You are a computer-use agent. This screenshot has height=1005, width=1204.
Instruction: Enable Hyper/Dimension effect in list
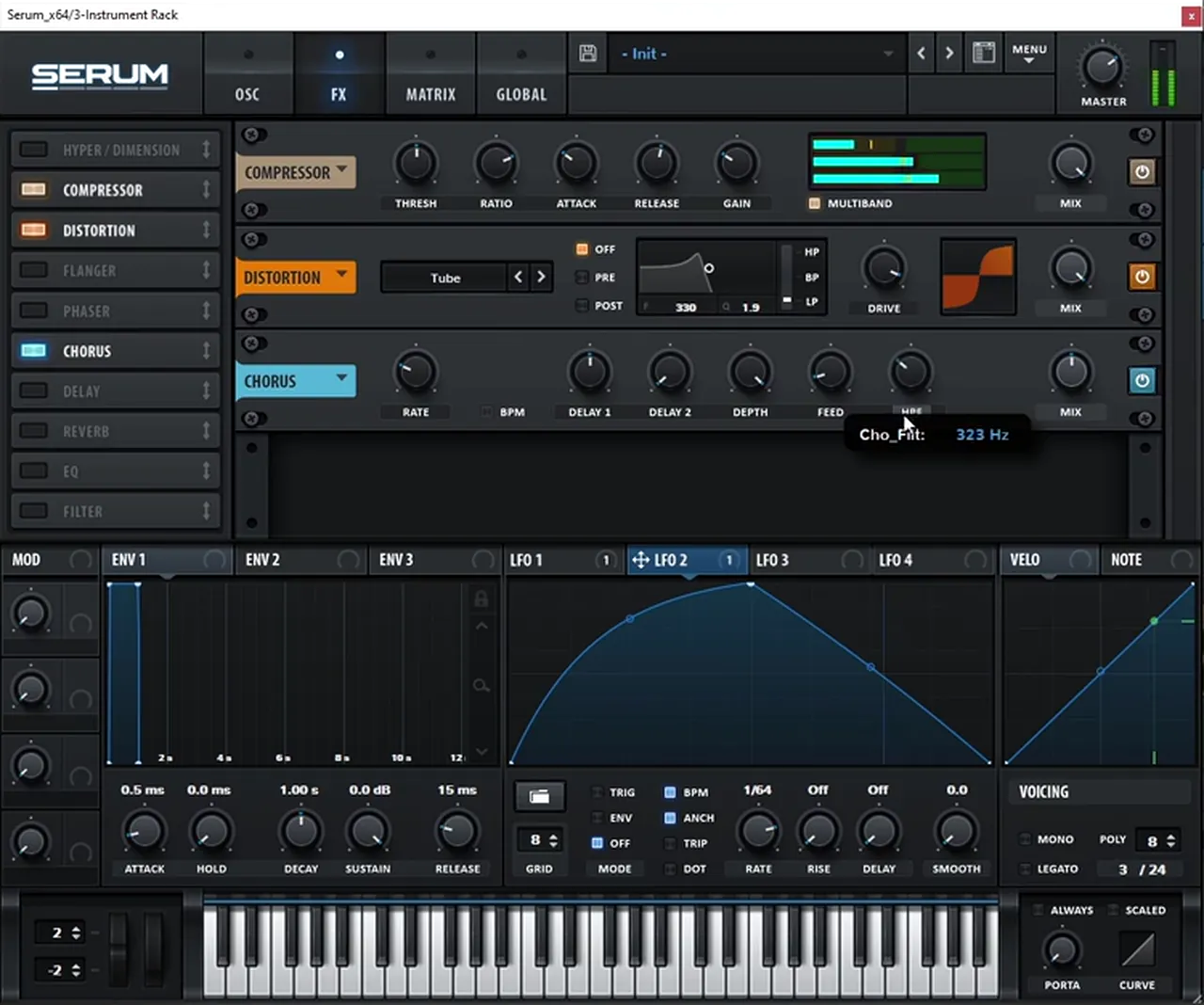pos(34,150)
